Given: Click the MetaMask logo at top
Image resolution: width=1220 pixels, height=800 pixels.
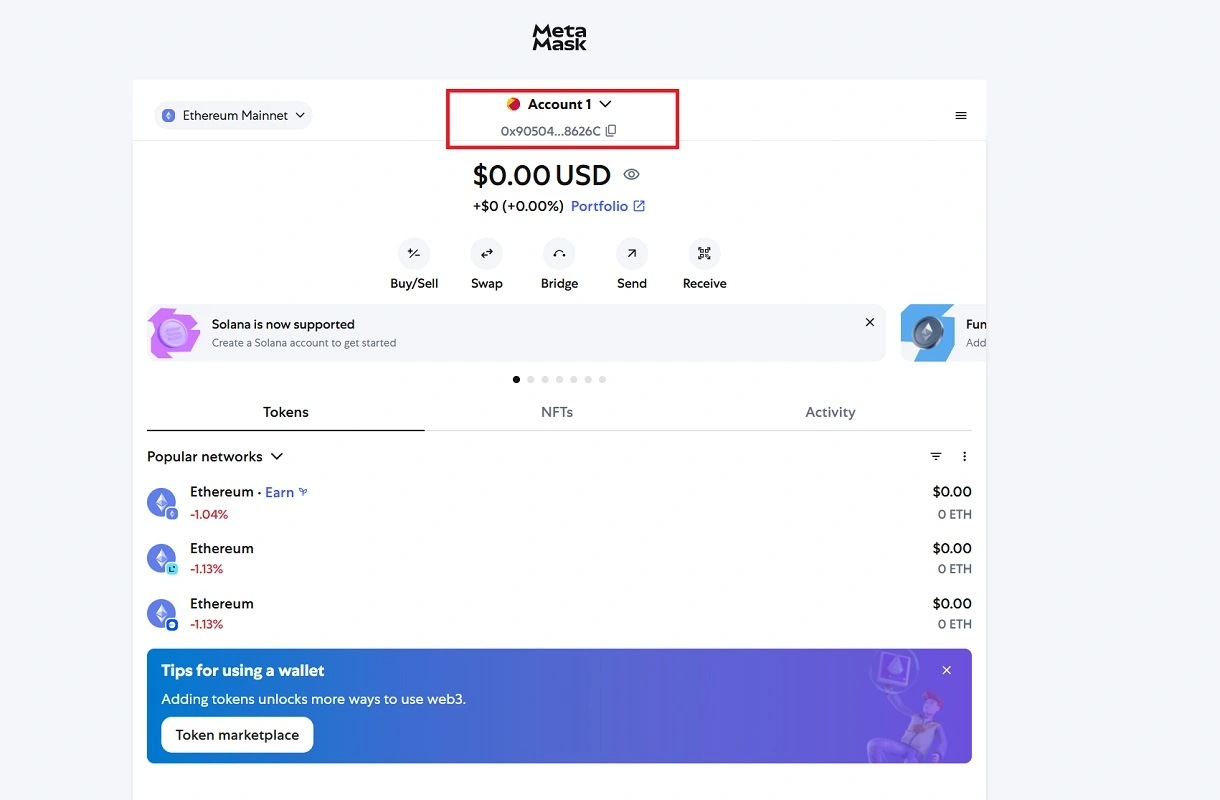Looking at the screenshot, I should [x=559, y=38].
